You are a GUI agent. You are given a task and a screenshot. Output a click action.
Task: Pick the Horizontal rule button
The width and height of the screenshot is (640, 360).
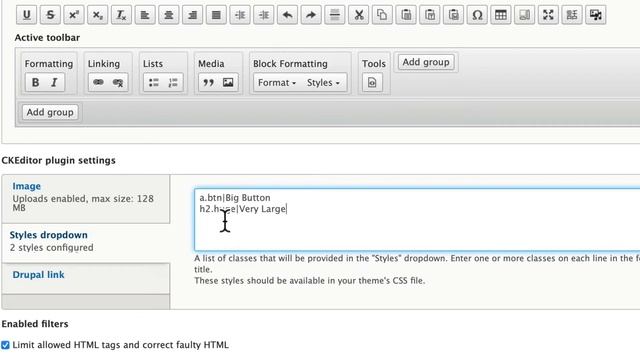click(335, 15)
